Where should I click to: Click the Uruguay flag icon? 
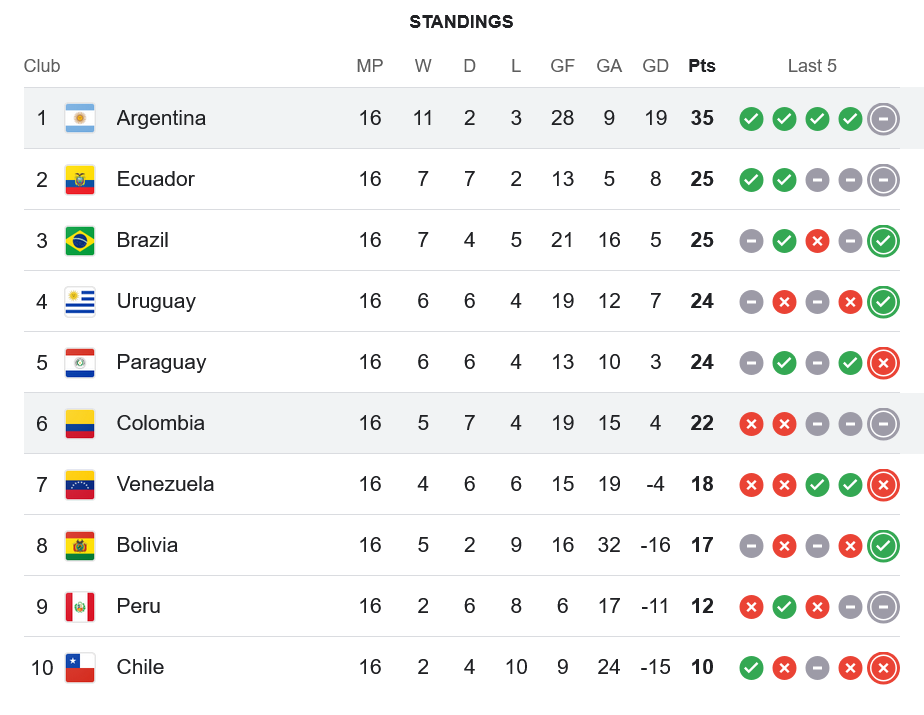pos(80,301)
